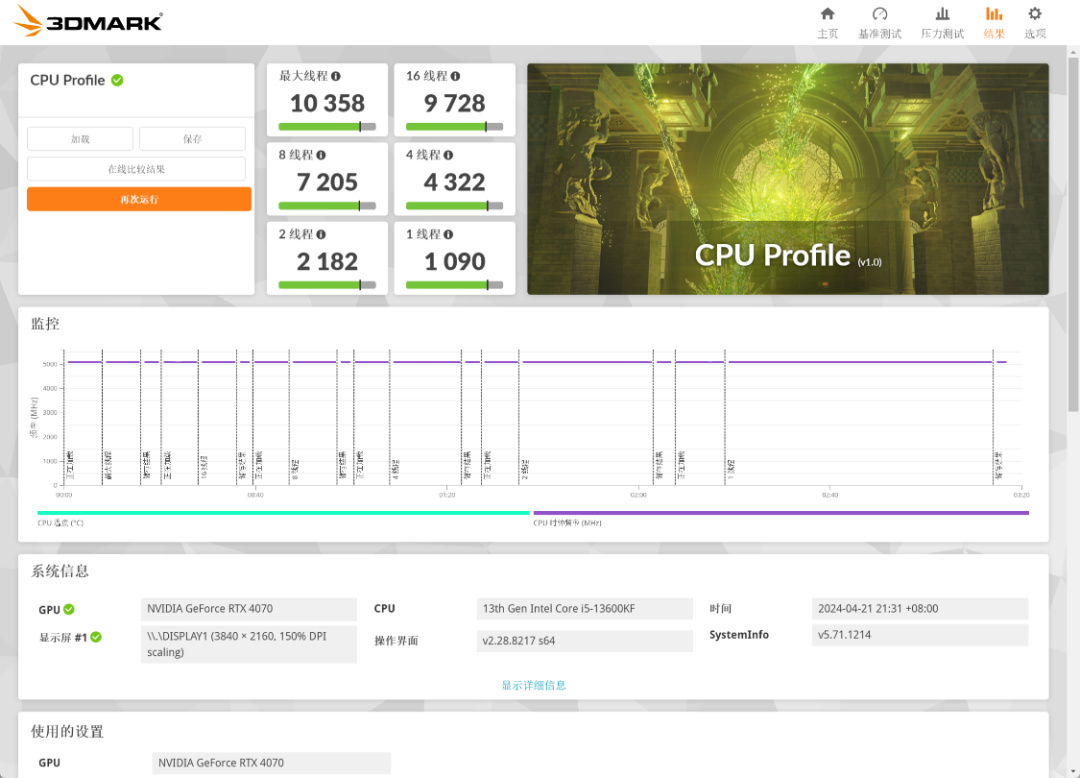Click the DISPLAY1 3840 × 2160 field
The width and height of the screenshot is (1080, 778).
pyautogui.click(x=249, y=644)
